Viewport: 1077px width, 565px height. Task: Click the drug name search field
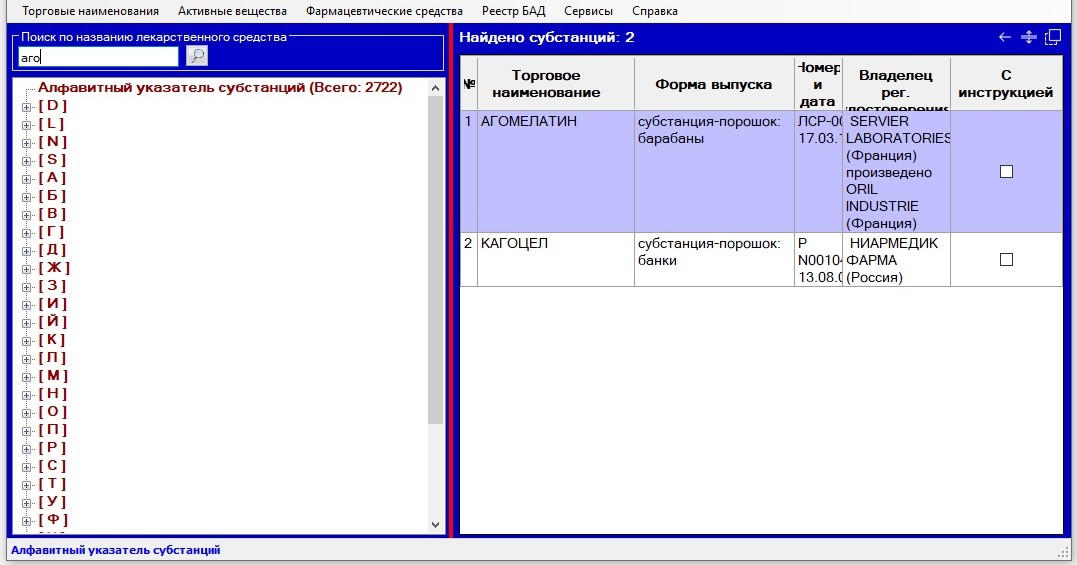click(98, 57)
